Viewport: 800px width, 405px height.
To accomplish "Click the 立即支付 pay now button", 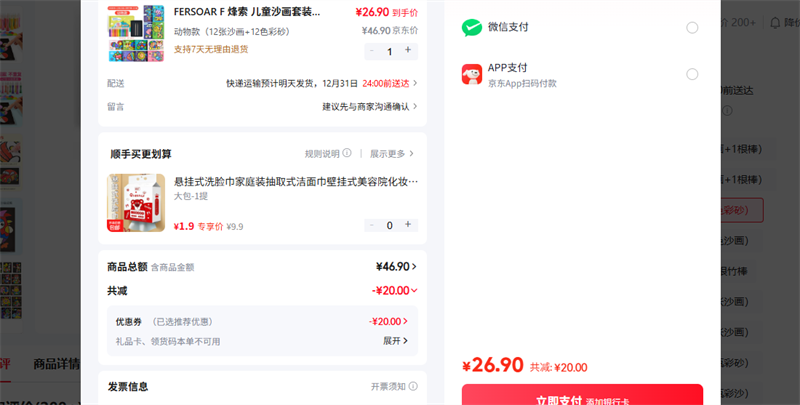I will click(x=582, y=398).
